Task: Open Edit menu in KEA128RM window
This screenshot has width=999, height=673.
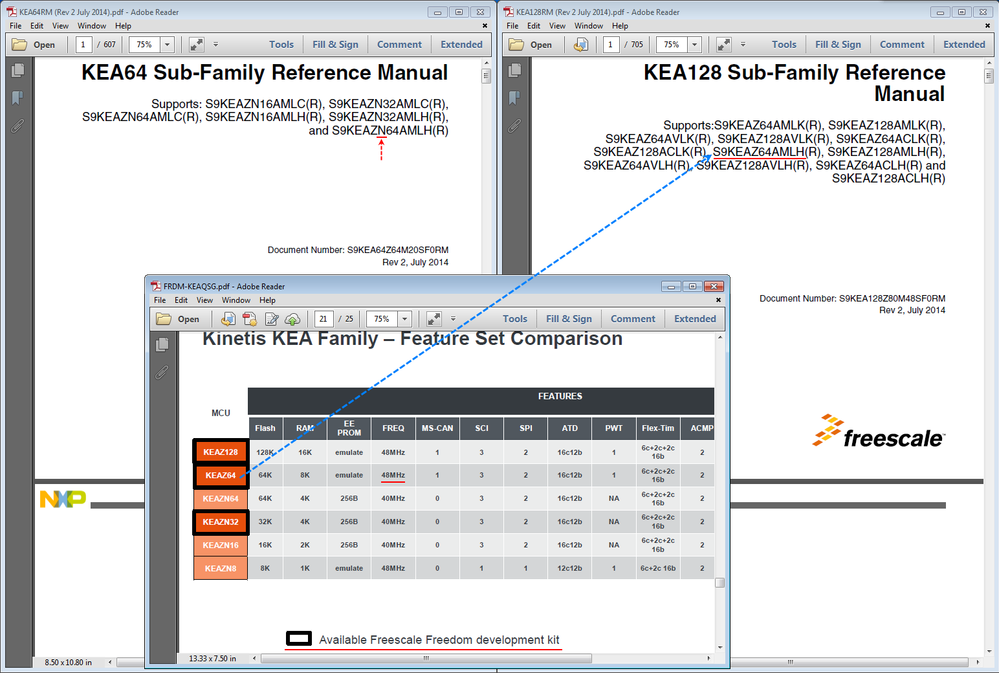Action: [x=534, y=26]
